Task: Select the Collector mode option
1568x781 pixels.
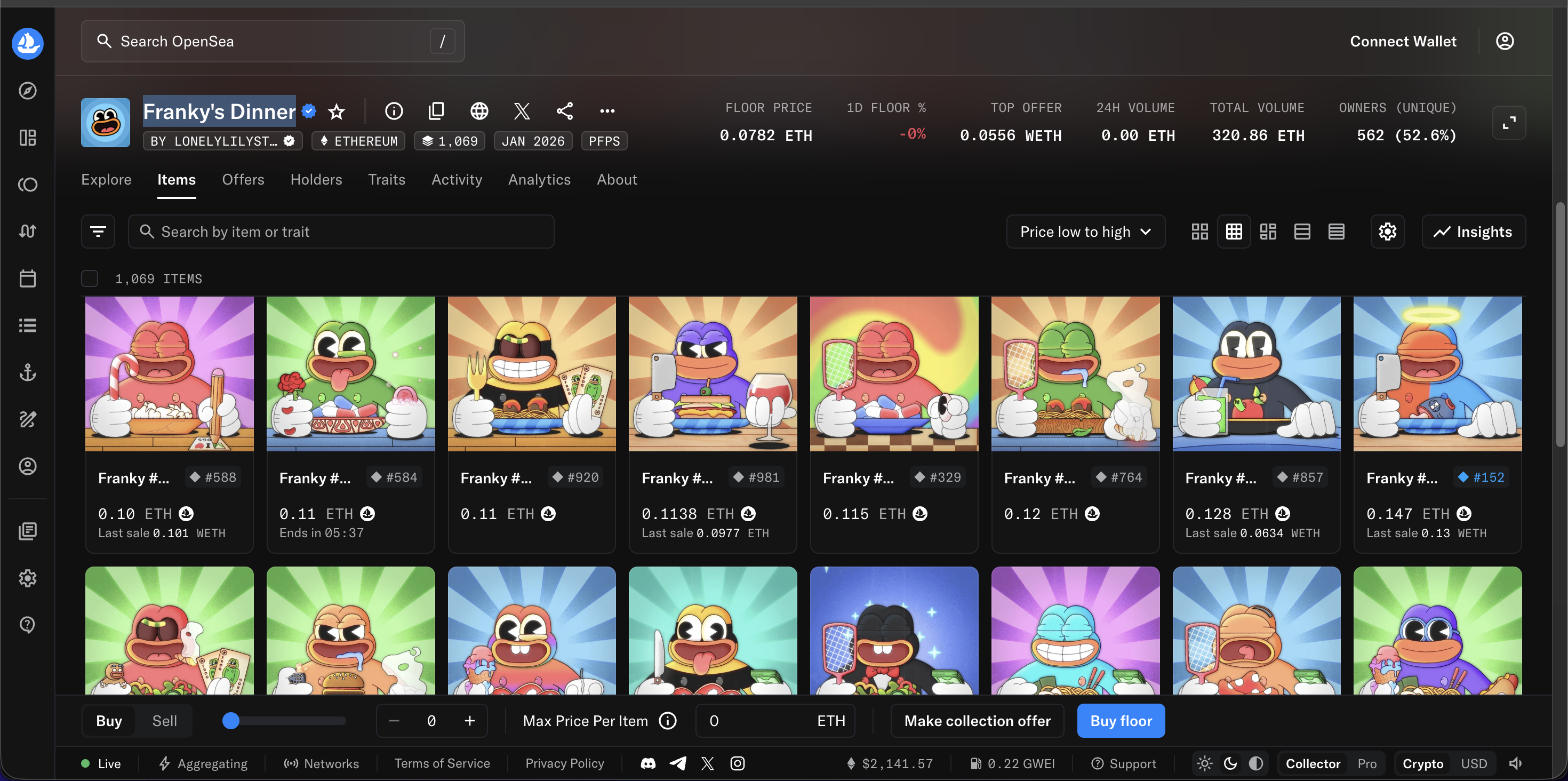Action: 1313,763
